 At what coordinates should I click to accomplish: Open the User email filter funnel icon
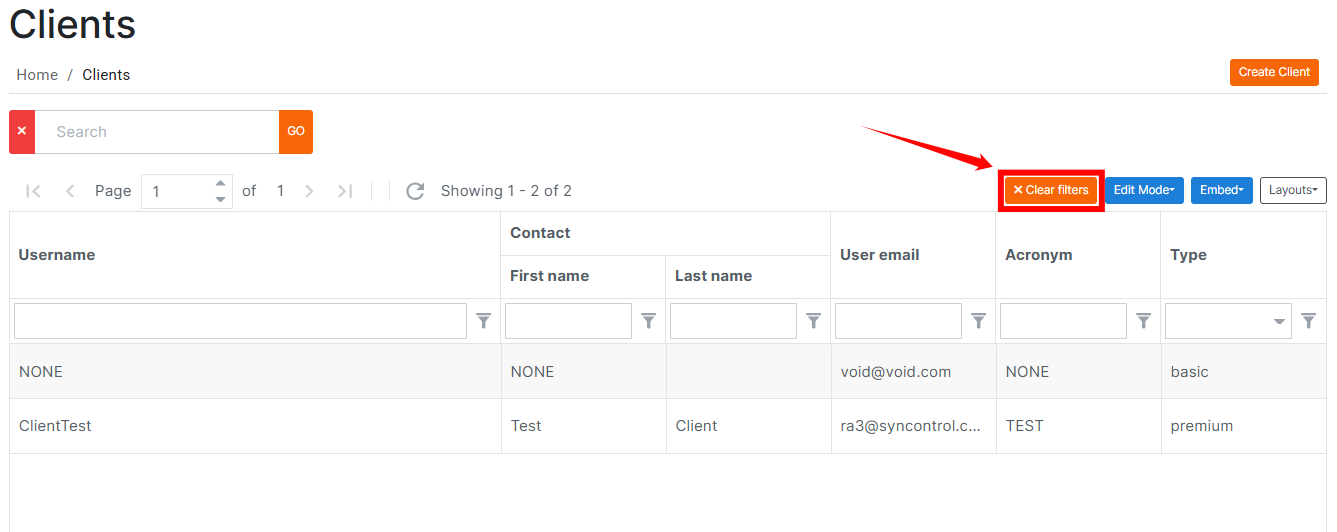pos(979,321)
